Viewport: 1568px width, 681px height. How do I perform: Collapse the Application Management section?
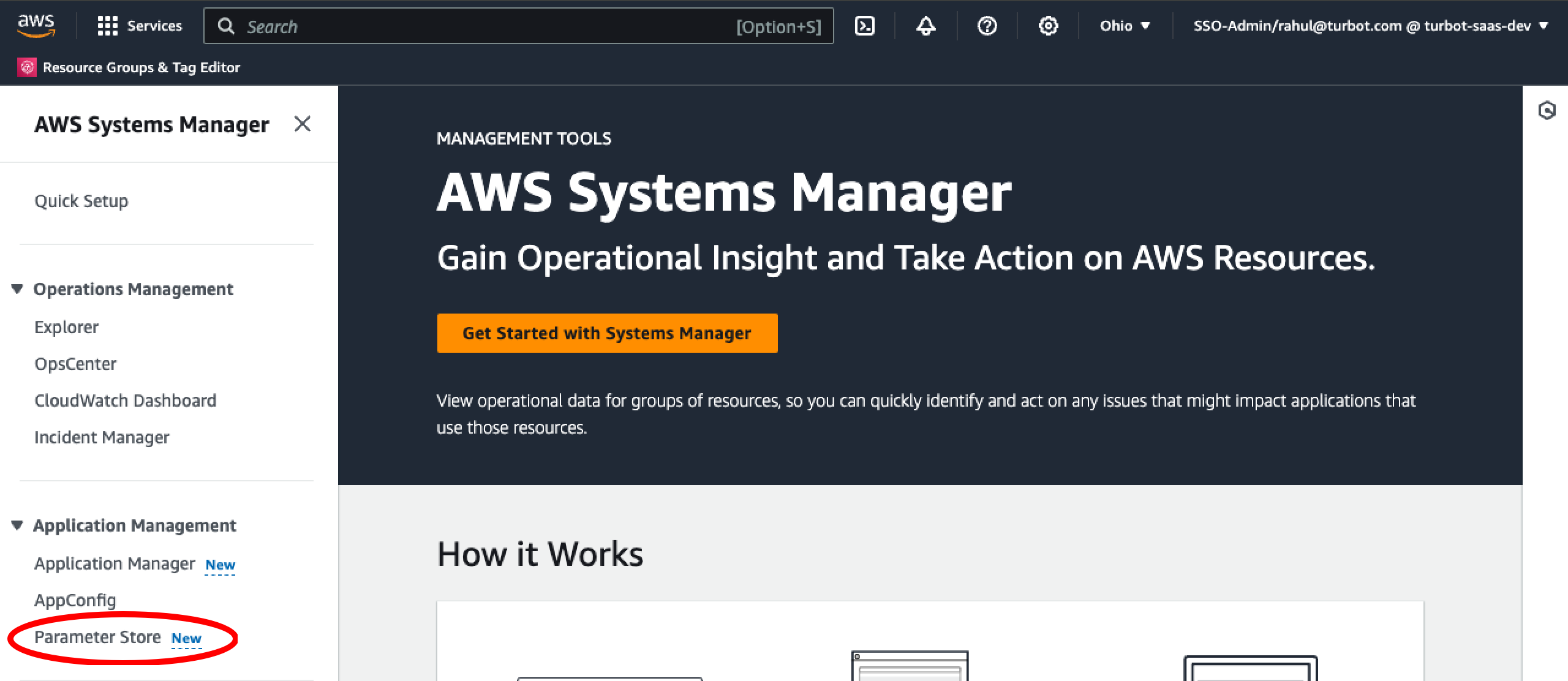(18, 525)
